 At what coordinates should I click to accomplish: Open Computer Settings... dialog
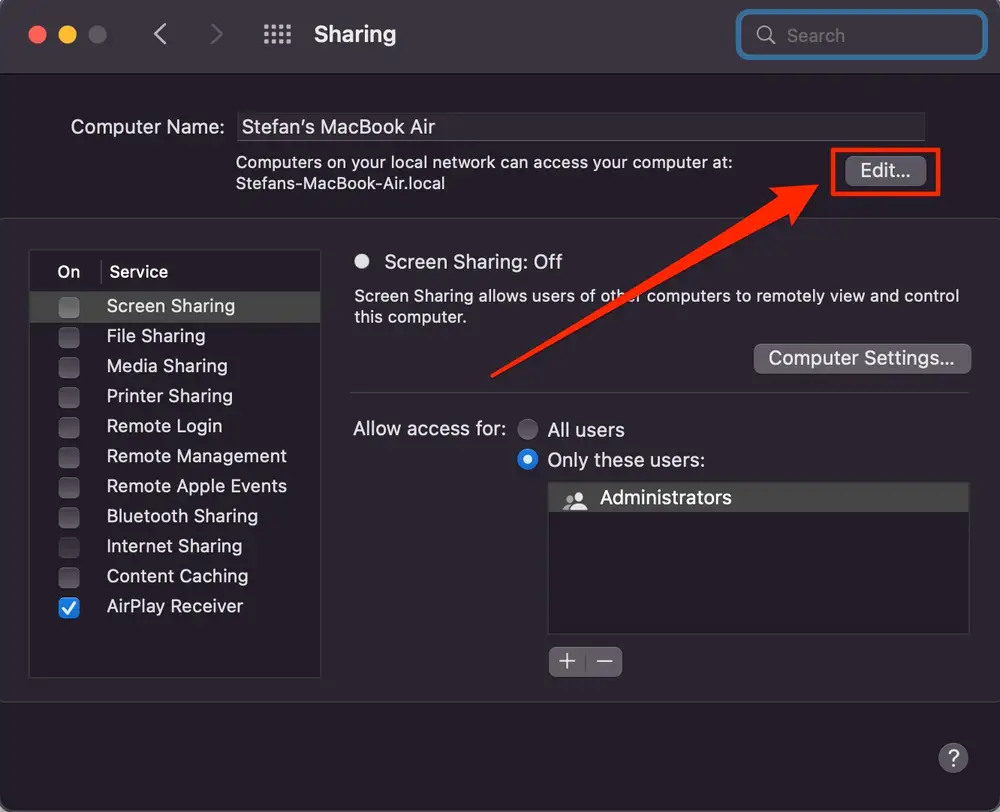click(x=862, y=358)
